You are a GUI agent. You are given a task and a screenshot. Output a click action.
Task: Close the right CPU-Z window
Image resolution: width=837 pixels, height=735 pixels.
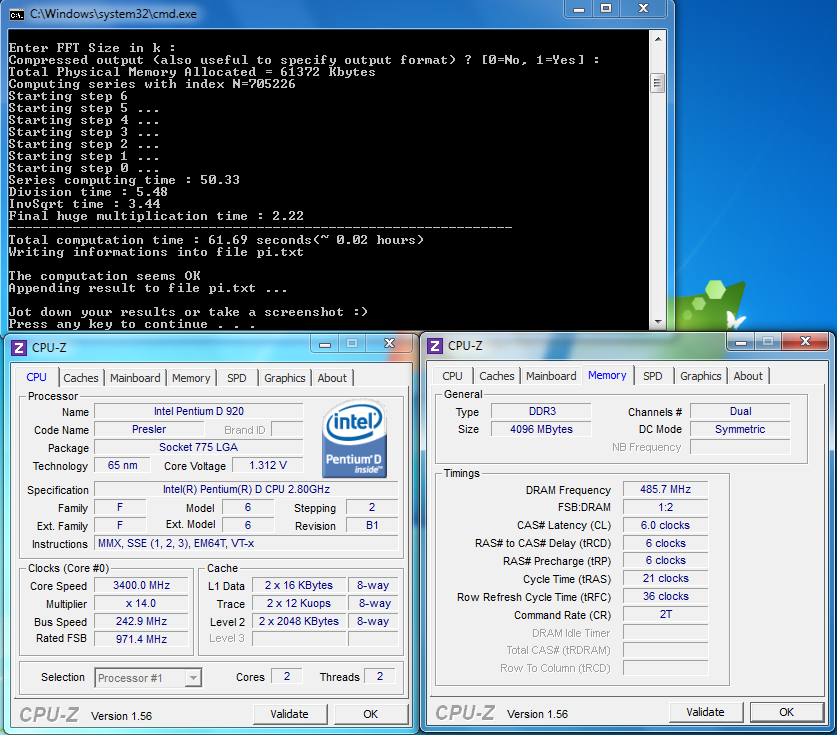(x=806, y=342)
